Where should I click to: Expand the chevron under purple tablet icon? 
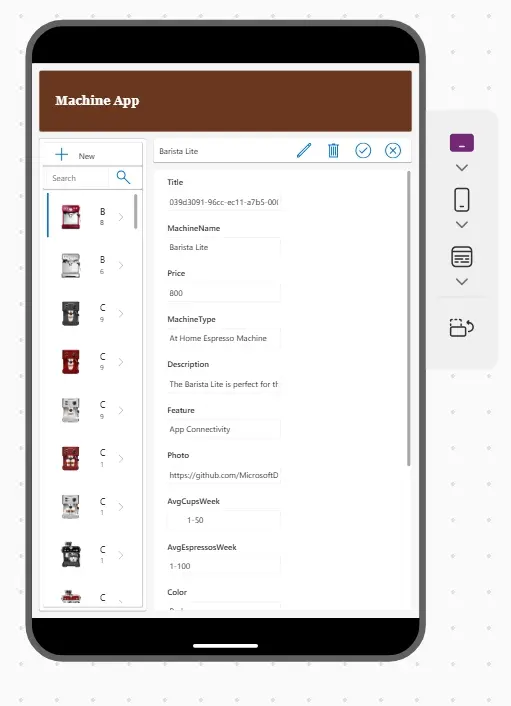tap(461, 167)
